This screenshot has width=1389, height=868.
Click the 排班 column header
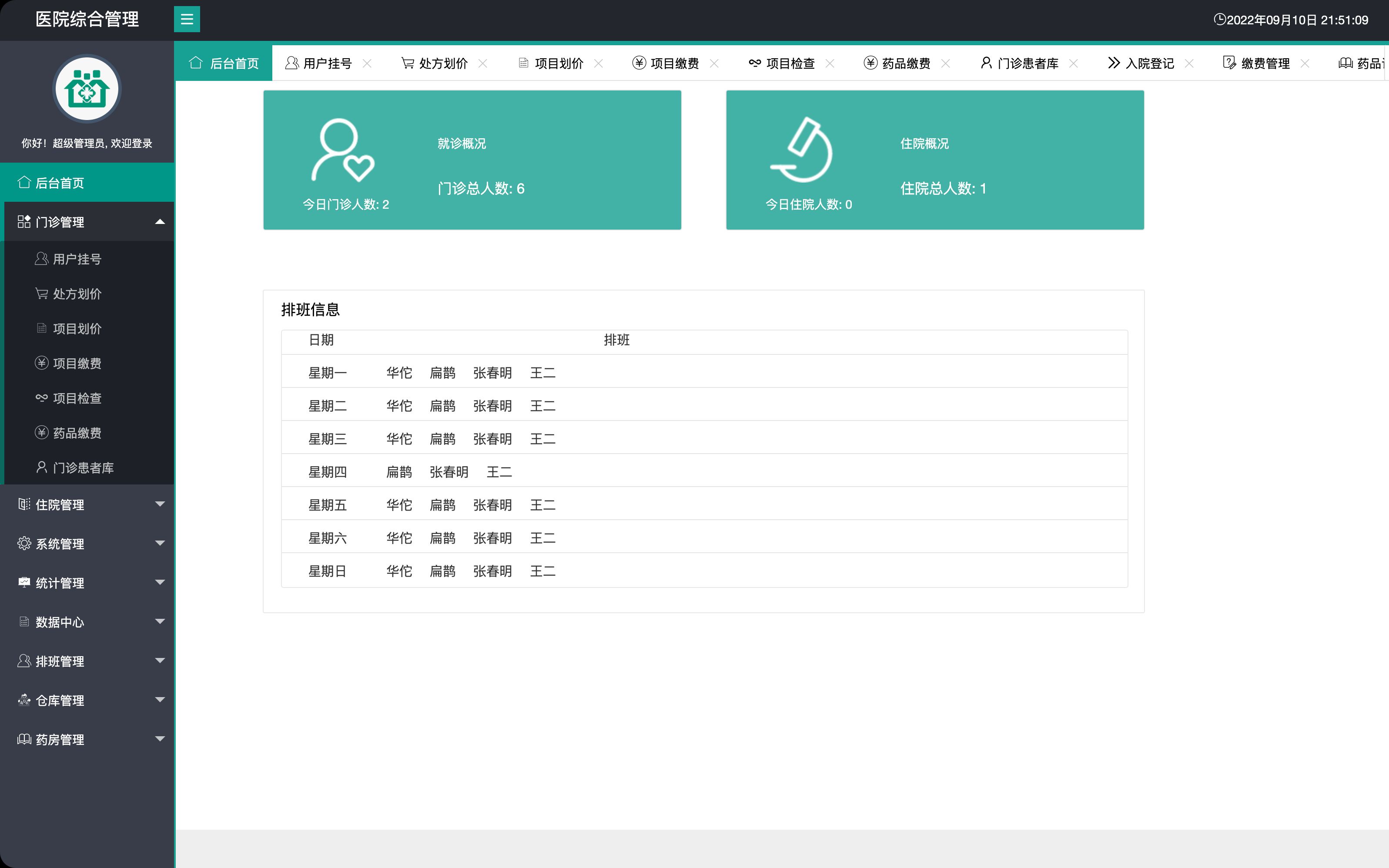click(617, 340)
